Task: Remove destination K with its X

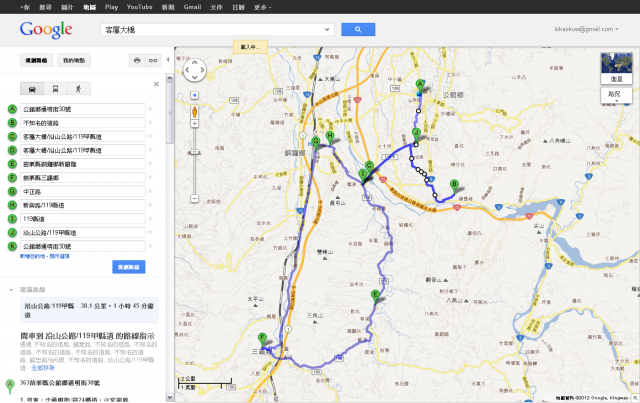Action: point(150,246)
